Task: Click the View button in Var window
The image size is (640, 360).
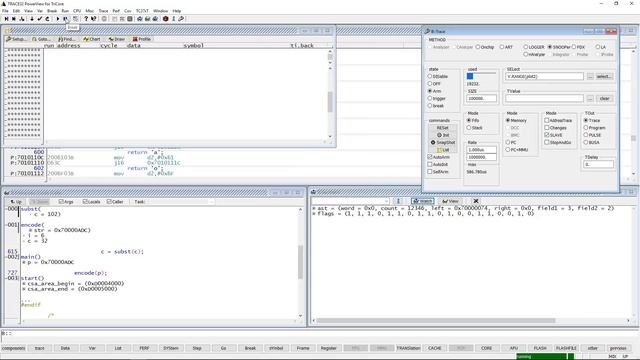Action: coord(450,201)
